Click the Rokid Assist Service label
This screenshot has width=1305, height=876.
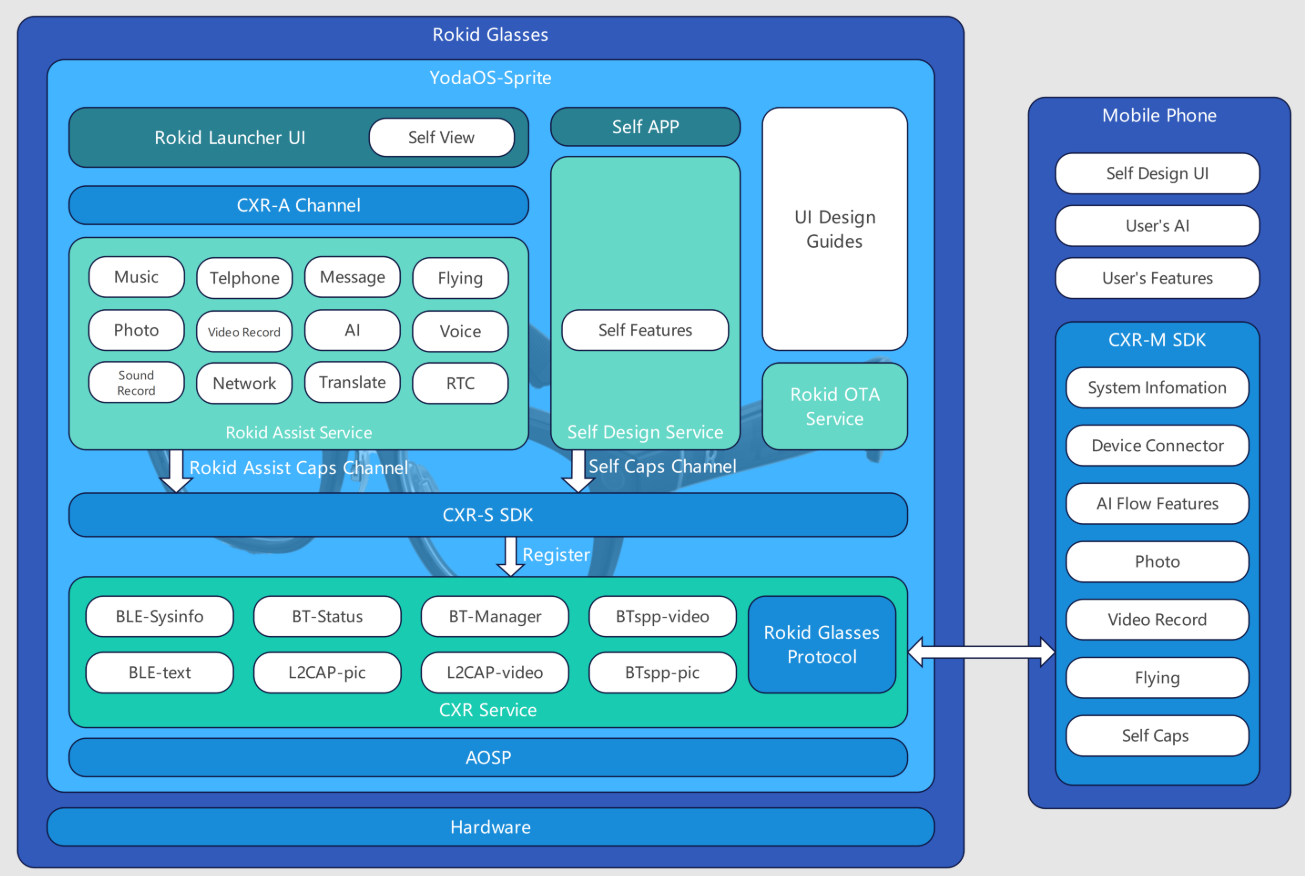[299, 432]
